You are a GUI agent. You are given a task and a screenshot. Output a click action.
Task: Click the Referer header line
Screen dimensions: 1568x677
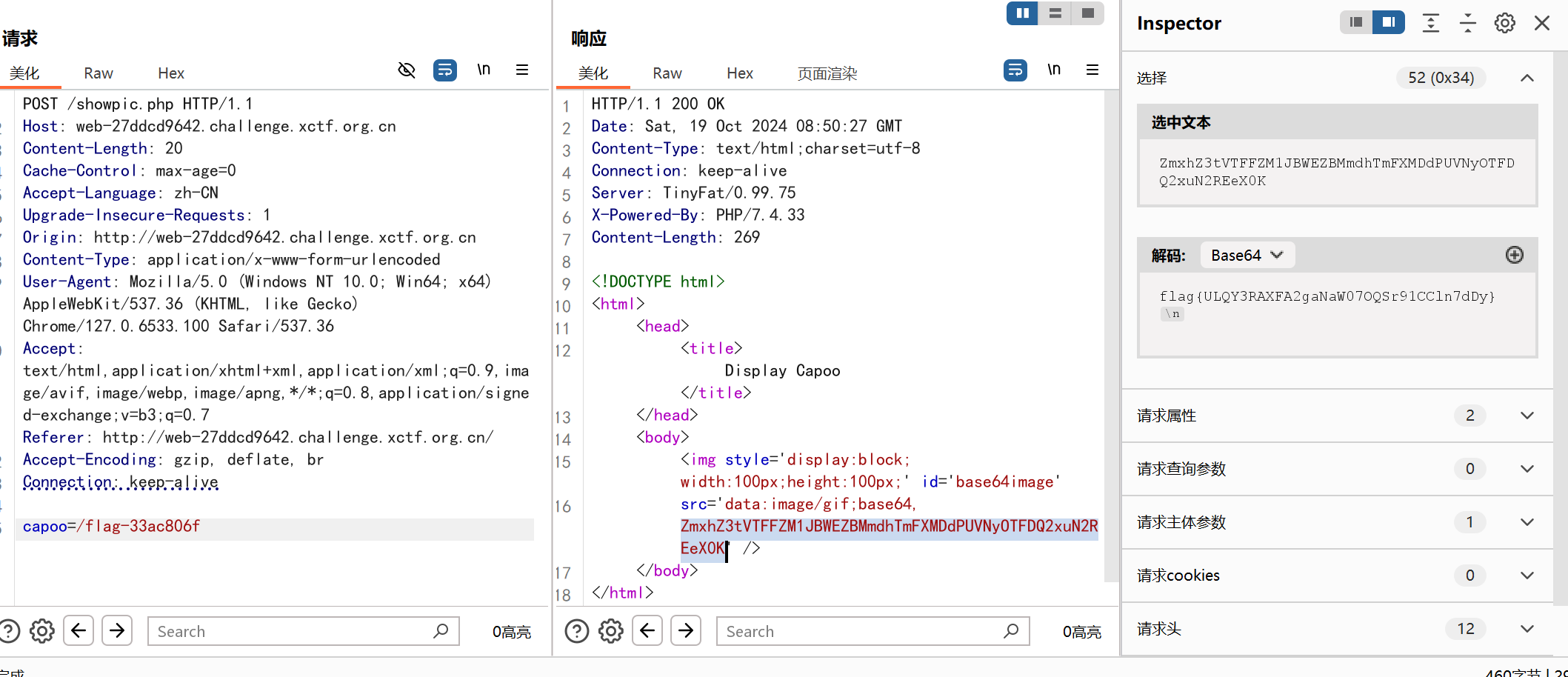(258, 437)
